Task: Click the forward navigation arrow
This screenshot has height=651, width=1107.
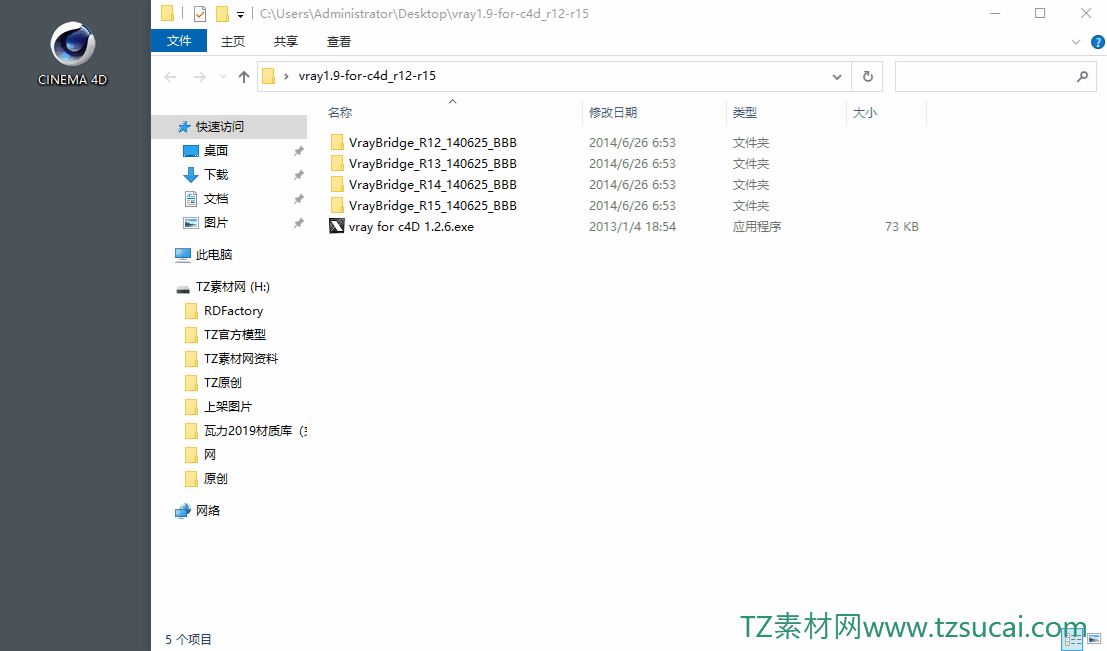Action: point(200,77)
